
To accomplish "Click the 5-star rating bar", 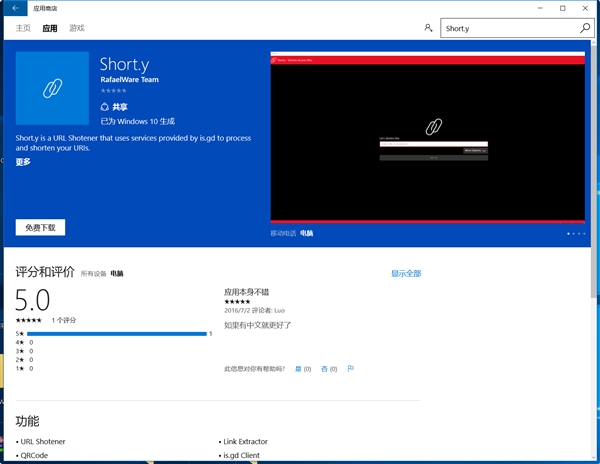I will (117, 334).
